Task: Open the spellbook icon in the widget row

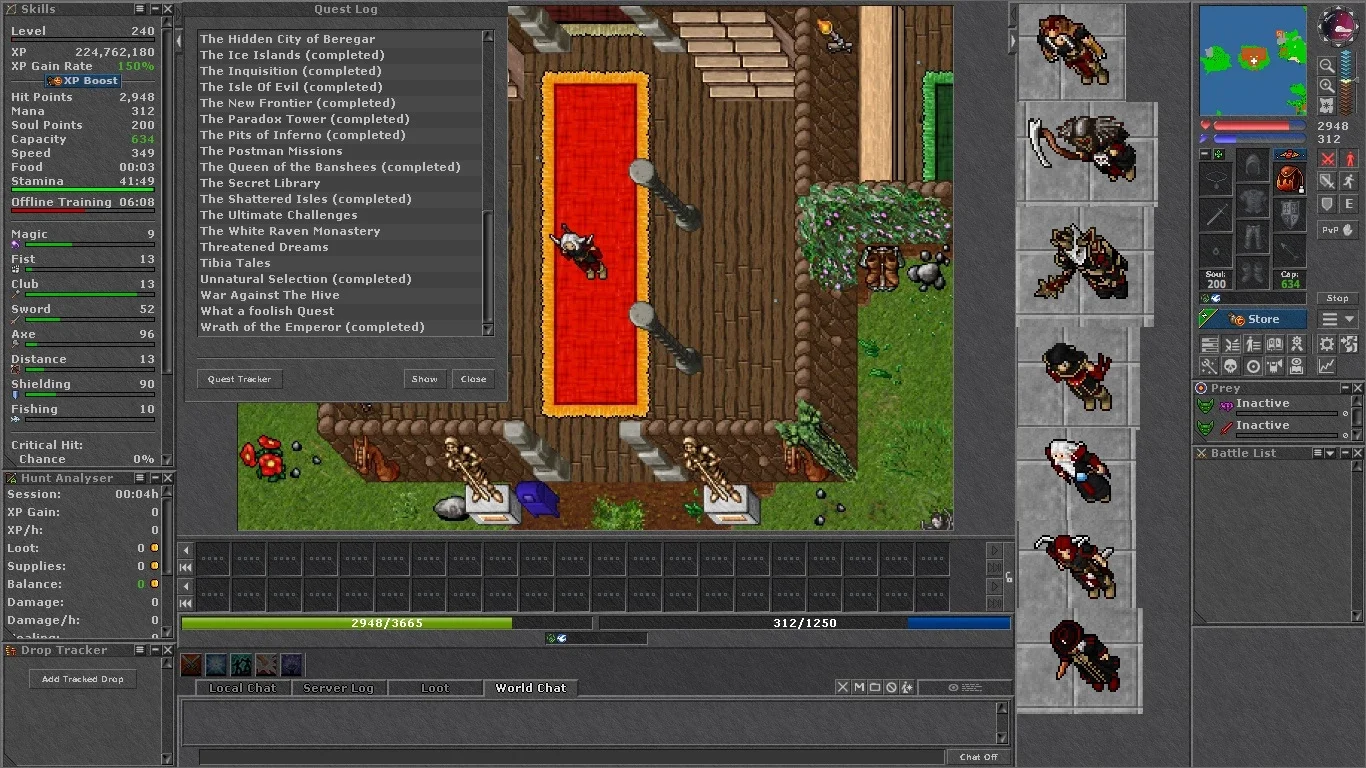Action: coord(1275,343)
